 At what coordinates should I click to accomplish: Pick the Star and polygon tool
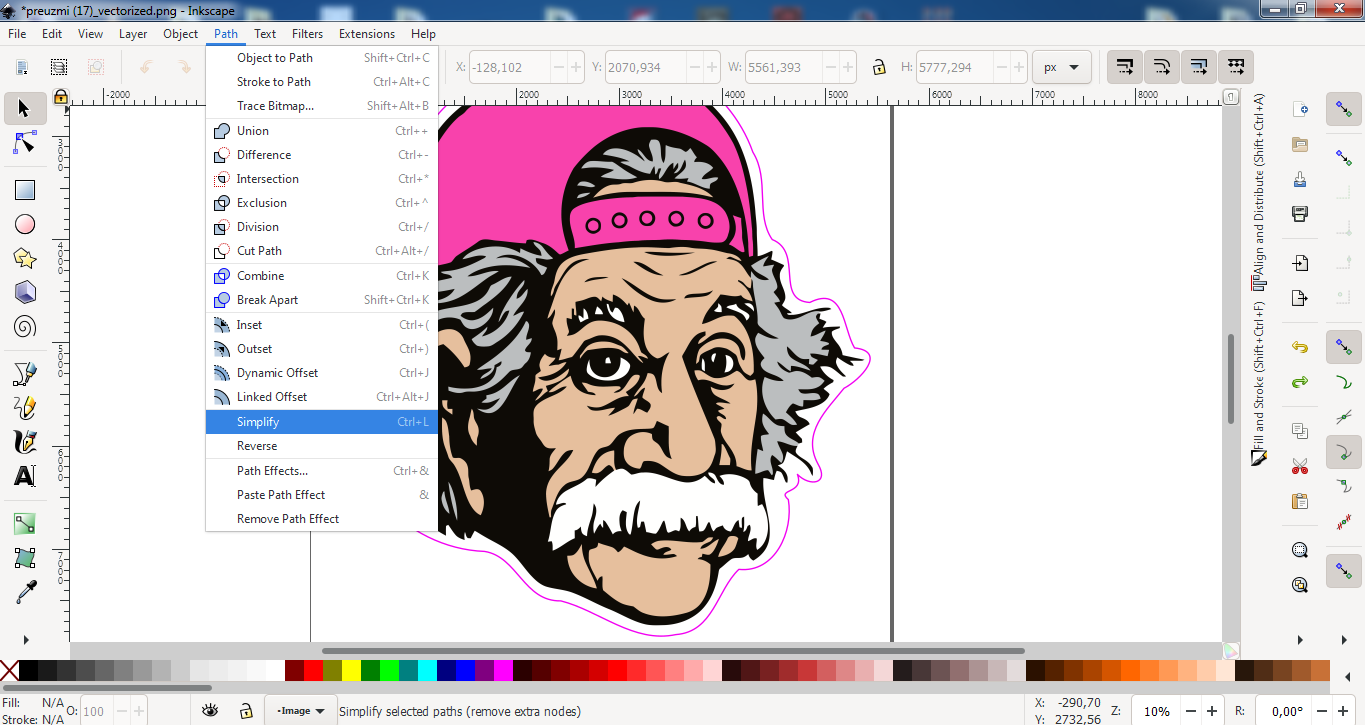(x=25, y=259)
